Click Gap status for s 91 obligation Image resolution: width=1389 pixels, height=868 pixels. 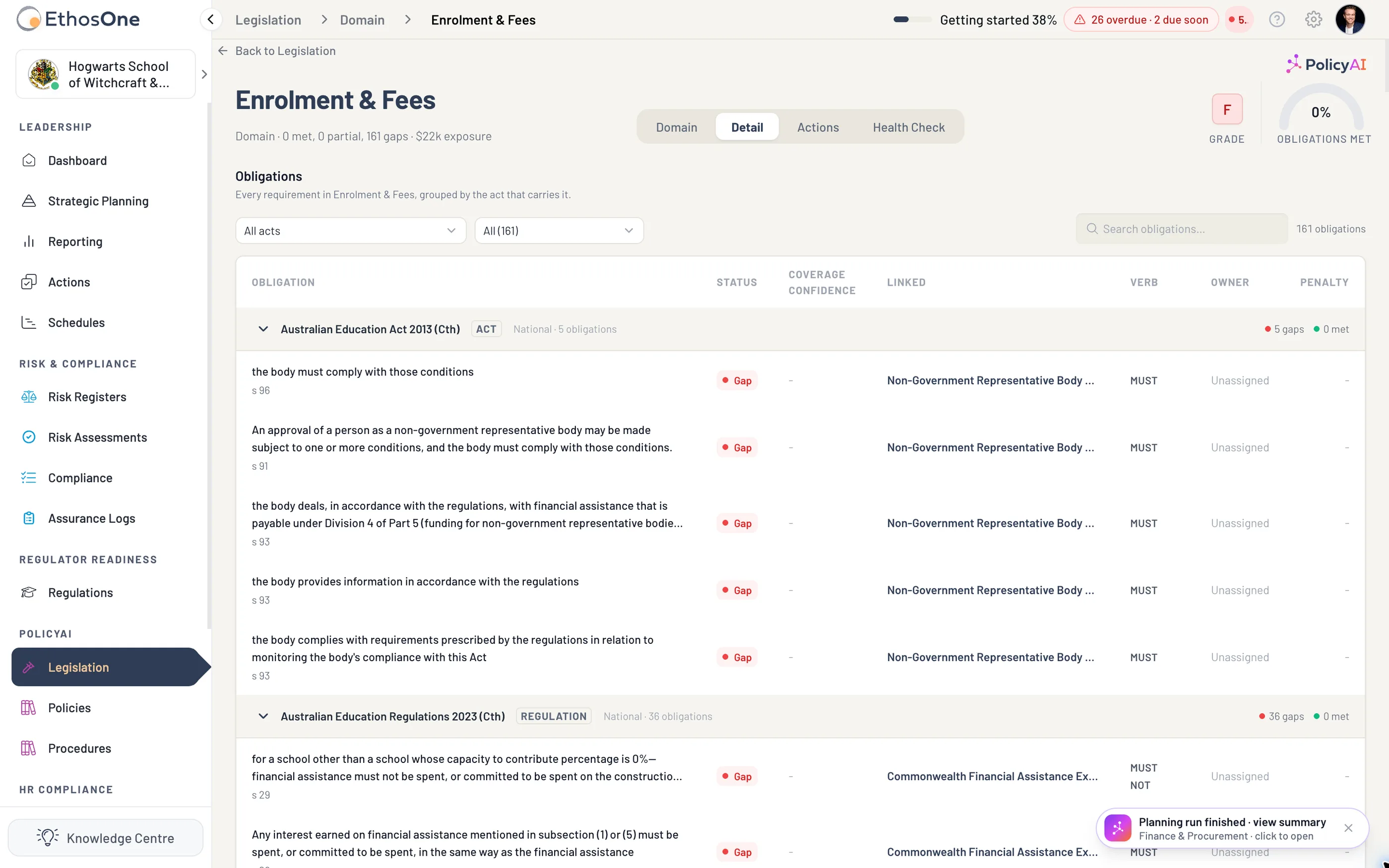click(x=737, y=448)
